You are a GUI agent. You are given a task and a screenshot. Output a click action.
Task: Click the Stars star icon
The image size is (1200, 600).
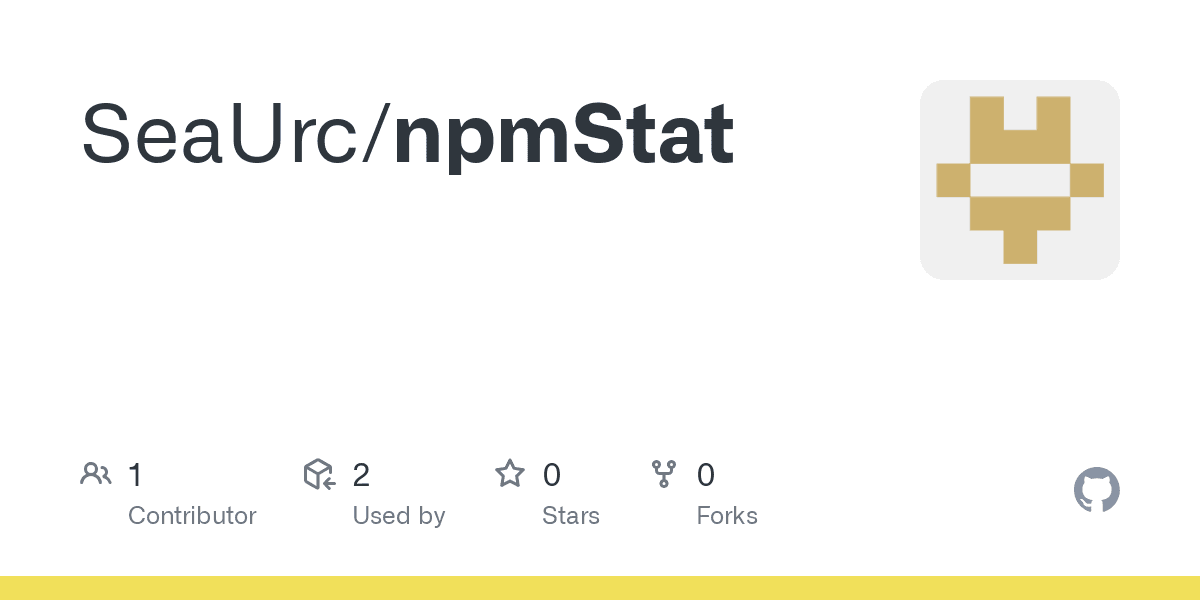point(510,474)
